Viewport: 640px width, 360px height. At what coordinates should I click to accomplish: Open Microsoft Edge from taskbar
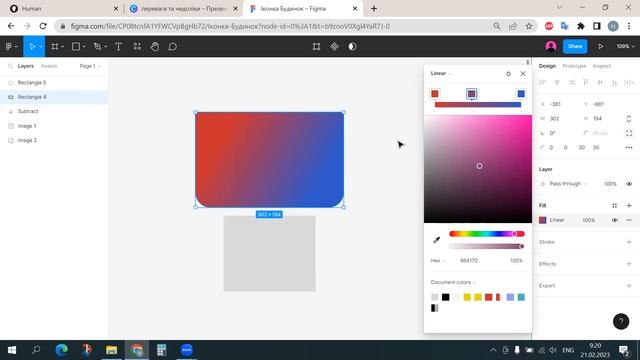pyautogui.click(x=62, y=350)
